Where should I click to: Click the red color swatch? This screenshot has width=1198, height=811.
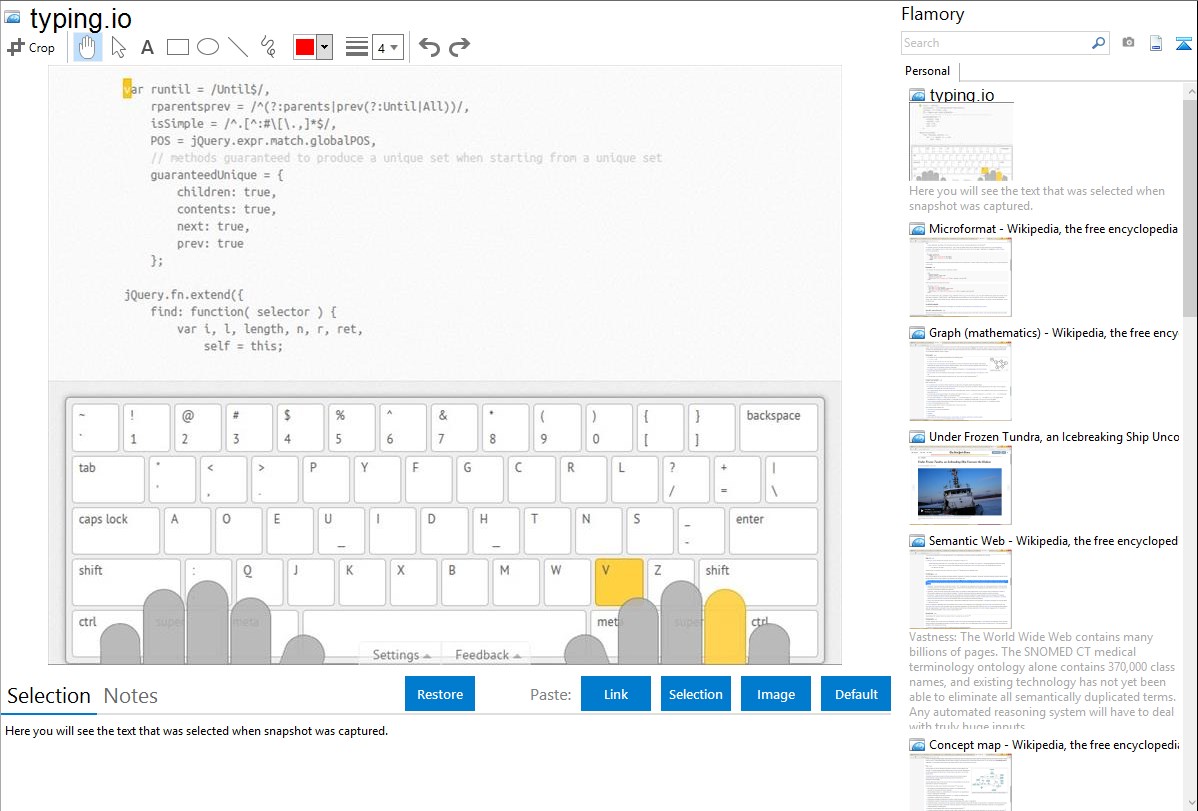(305, 47)
